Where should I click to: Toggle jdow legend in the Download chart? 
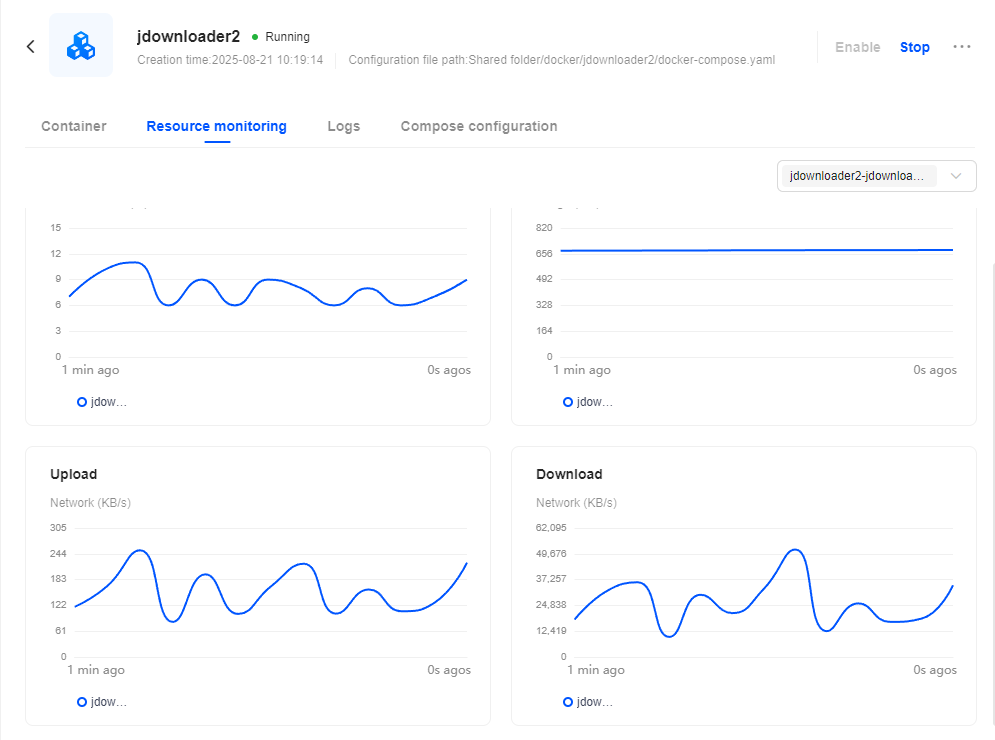click(x=588, y=702)
